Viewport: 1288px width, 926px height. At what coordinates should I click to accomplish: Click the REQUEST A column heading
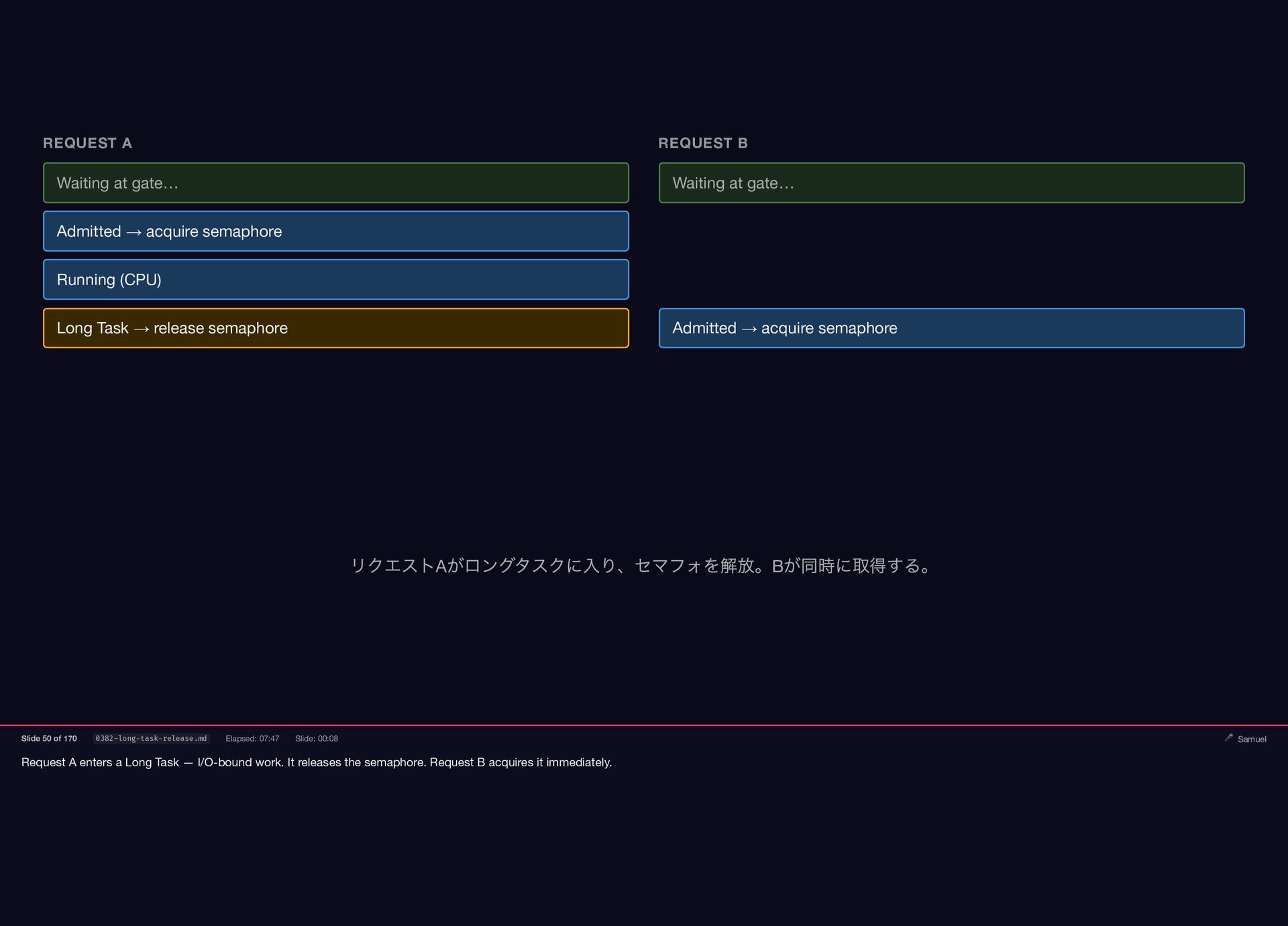pyautogui.click(x=87, y=143)
